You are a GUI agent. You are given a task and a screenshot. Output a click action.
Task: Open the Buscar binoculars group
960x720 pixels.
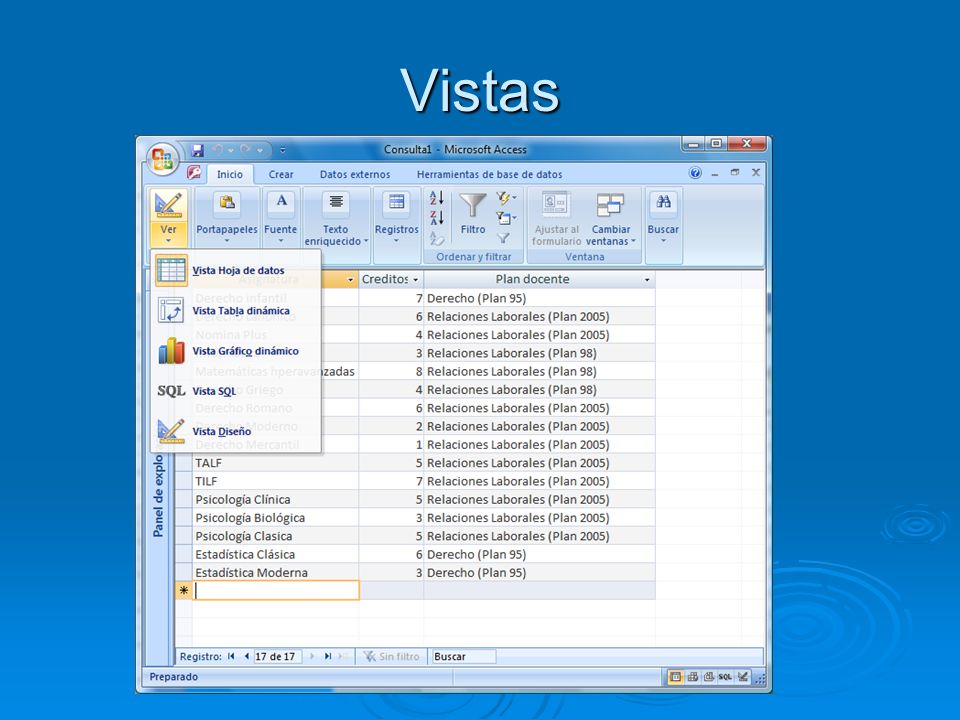tap(663, 217)
